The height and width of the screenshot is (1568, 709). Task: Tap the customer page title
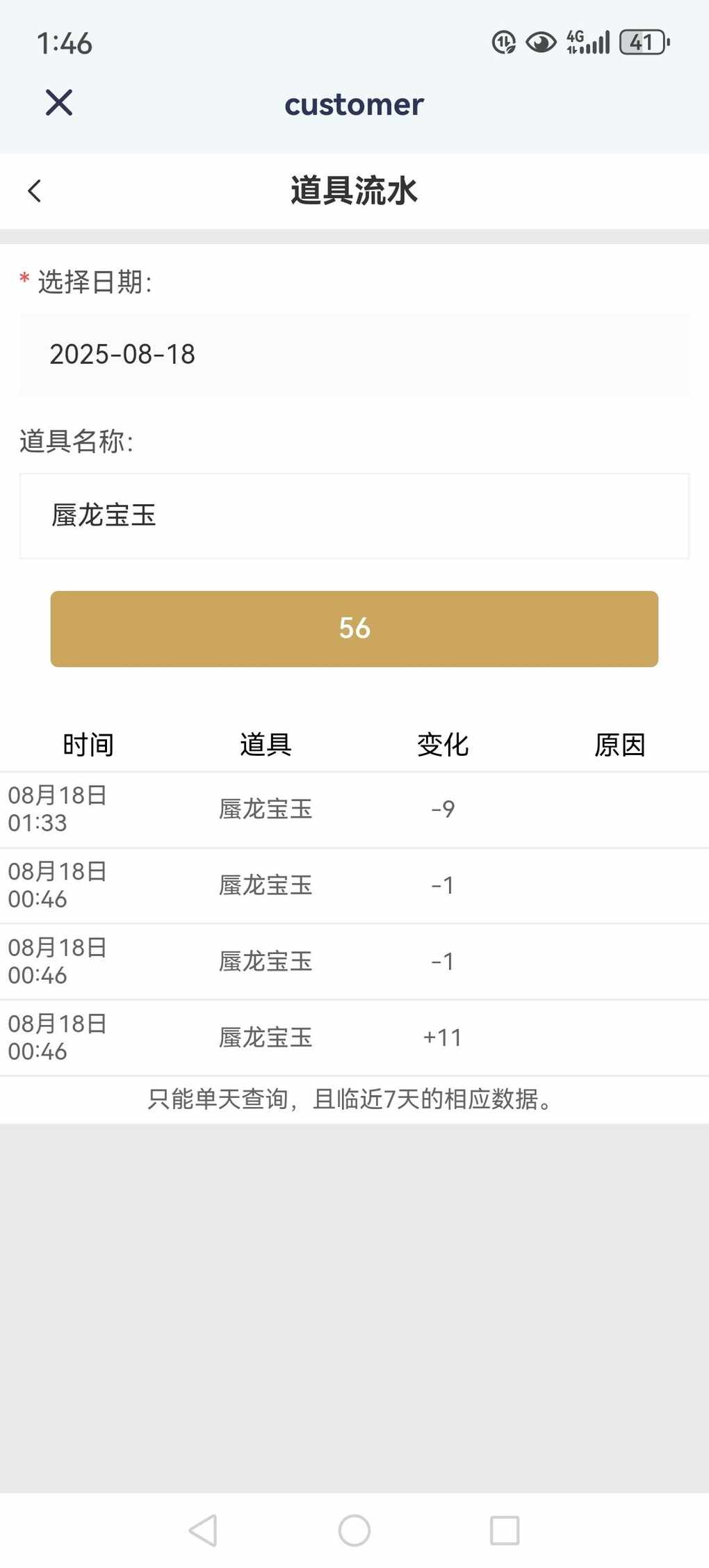pos(354,104)
